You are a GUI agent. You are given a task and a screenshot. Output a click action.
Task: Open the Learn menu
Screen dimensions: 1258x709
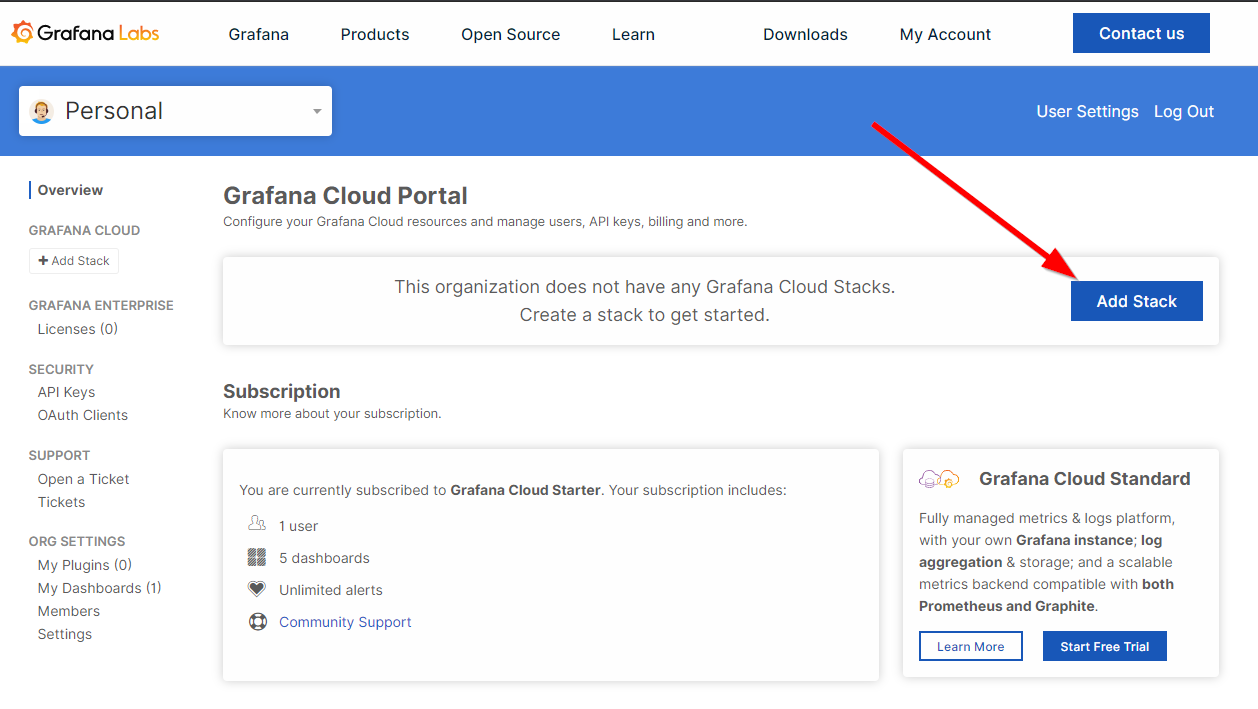pyautogui.click(x=633, y=34)
